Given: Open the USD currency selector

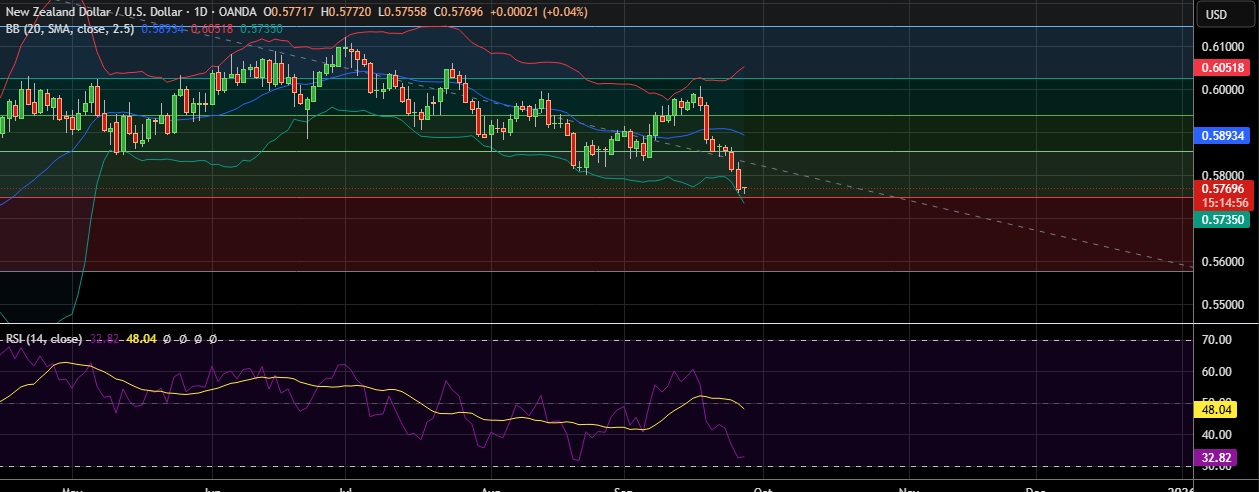Looking at the screenshot, I should tap(1217, 14).
